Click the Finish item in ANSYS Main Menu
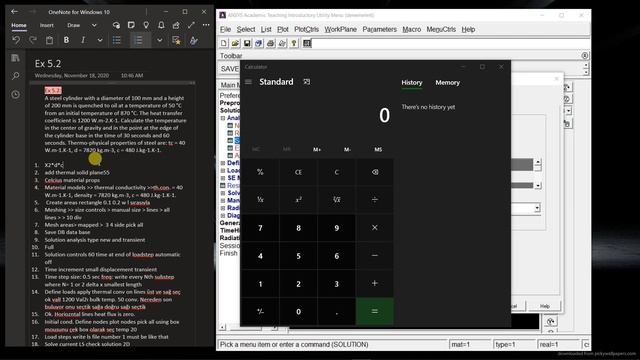The image size is (640, 360). (x=229, y=253)
